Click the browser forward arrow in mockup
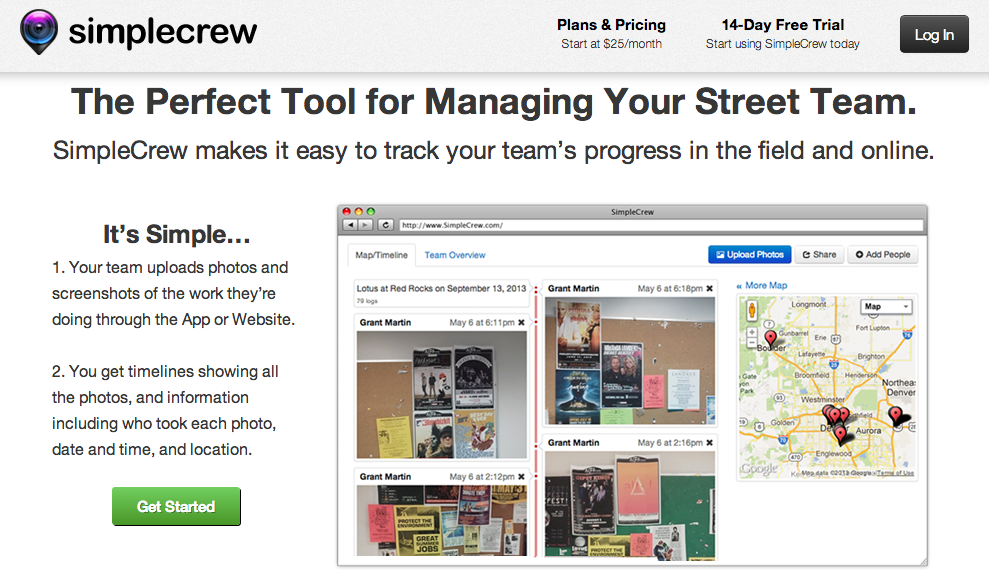Image resolution: width=989 pixels, height=582 pixels. point(365,225)
